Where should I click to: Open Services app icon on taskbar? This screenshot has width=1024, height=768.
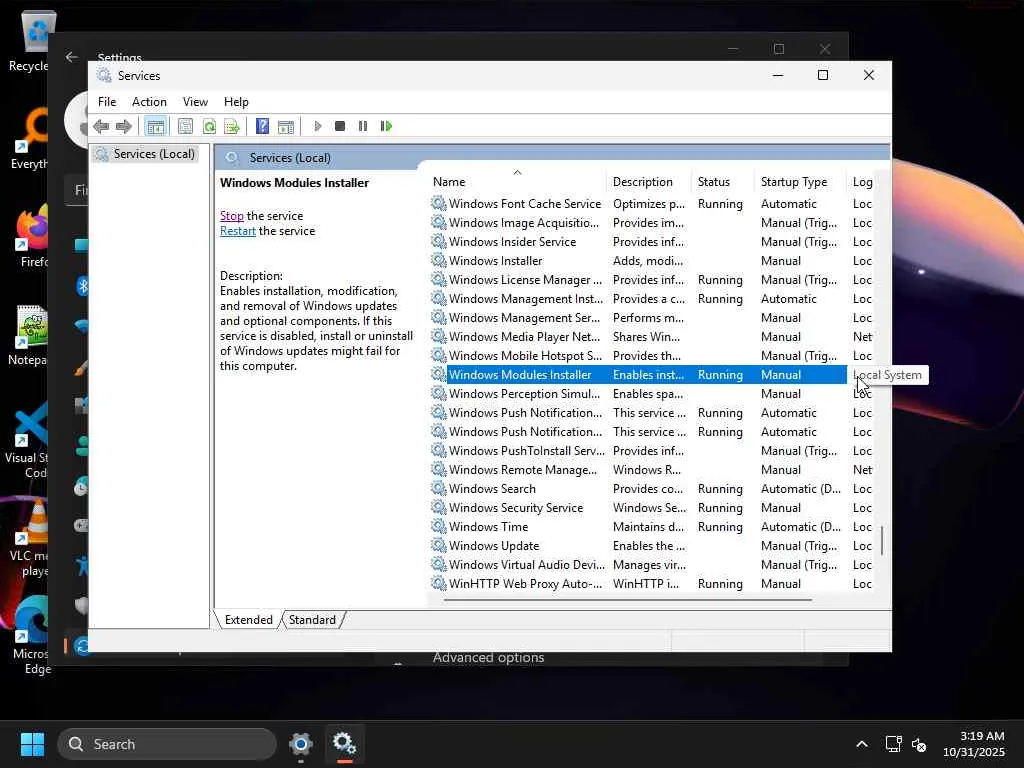(x=344, y=743)
